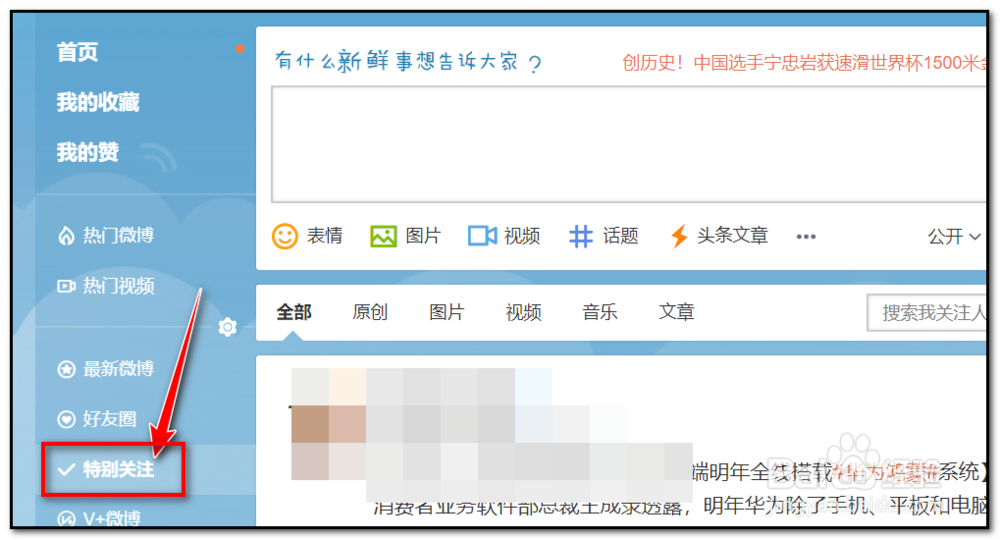1000x540 pixels.
Task: Open 我的赞 likes page
Action: tap(87, 152)
